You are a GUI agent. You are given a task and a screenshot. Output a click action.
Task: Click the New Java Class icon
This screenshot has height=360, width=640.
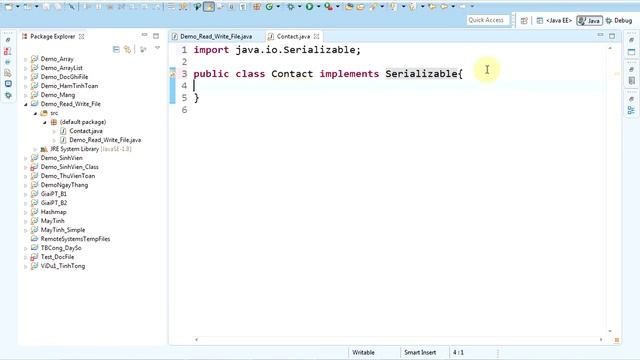tap(269, 7)
